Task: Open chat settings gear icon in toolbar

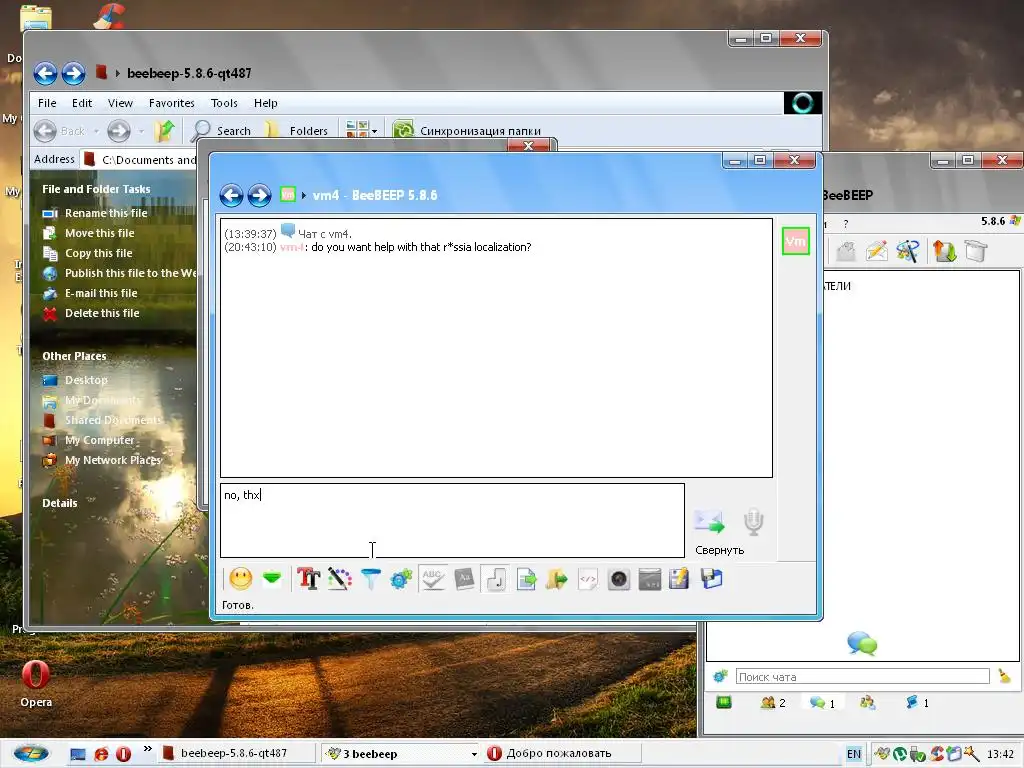Action: click(401, 579)
